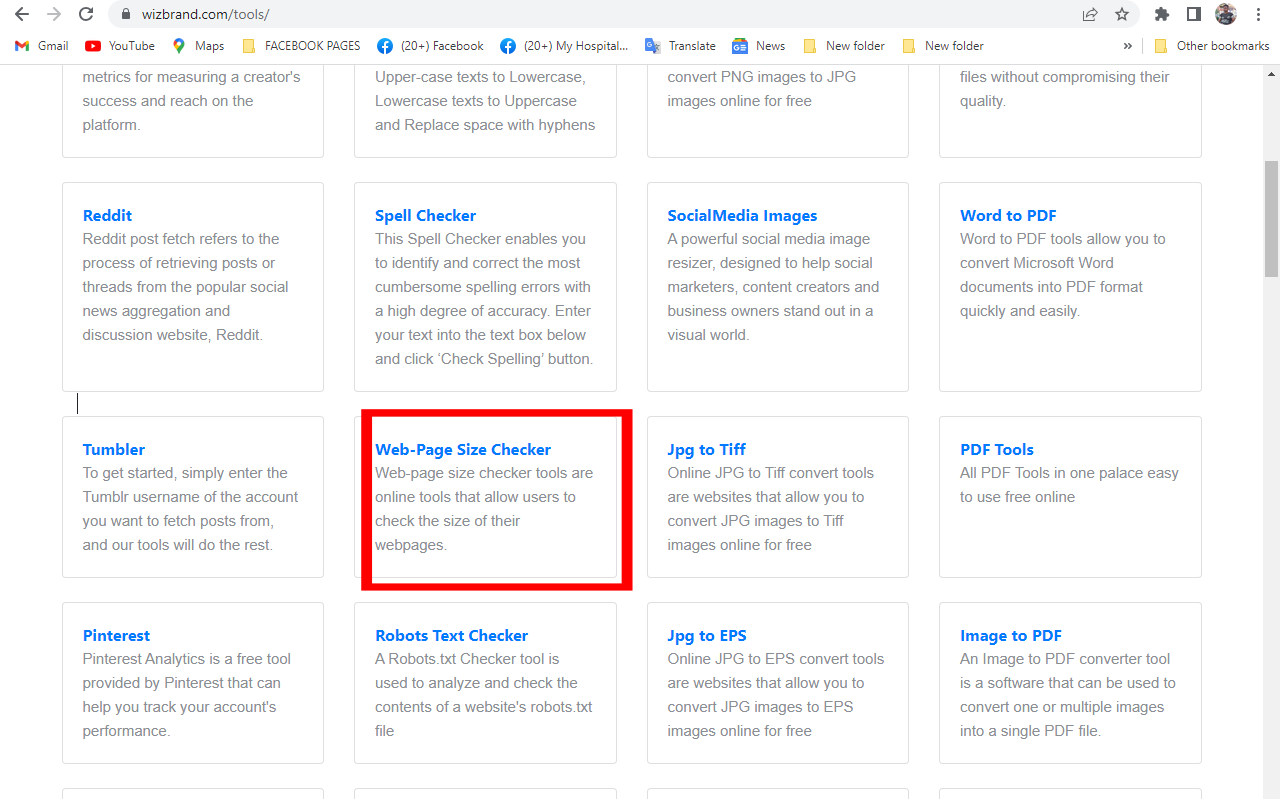Click text 'An Image to PDF converter tool'
The image size is (1280, 799).
(1065, 659)
